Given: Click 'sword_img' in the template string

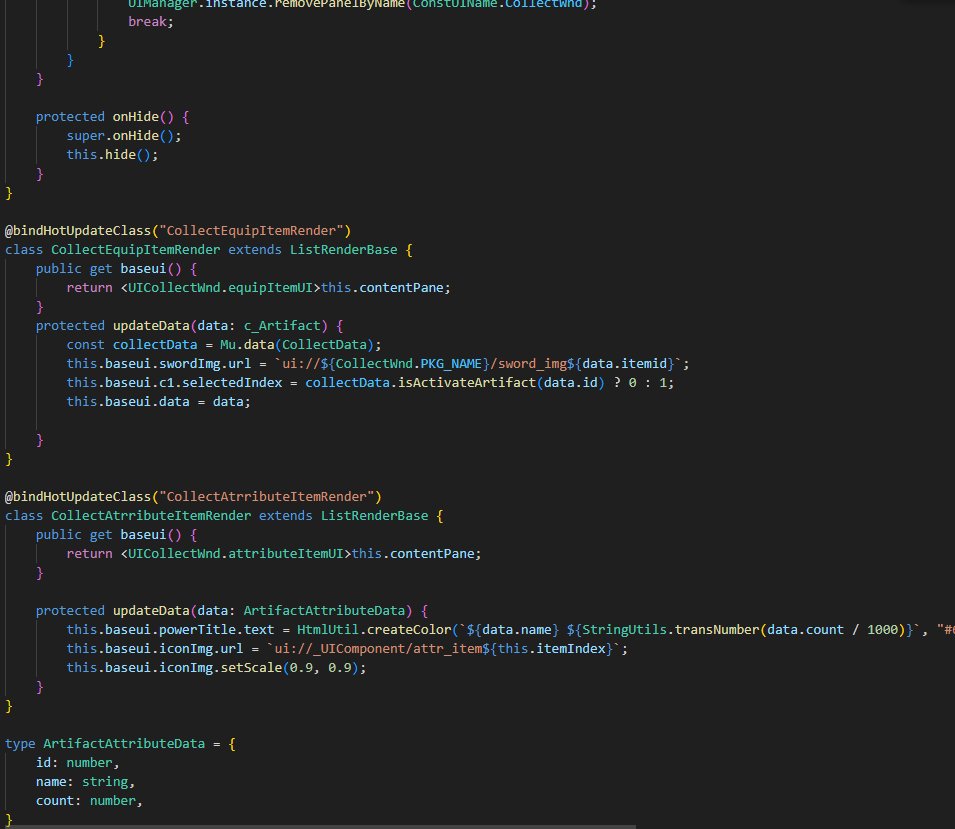Looking at the screenshot, I should tap(532, 363).
